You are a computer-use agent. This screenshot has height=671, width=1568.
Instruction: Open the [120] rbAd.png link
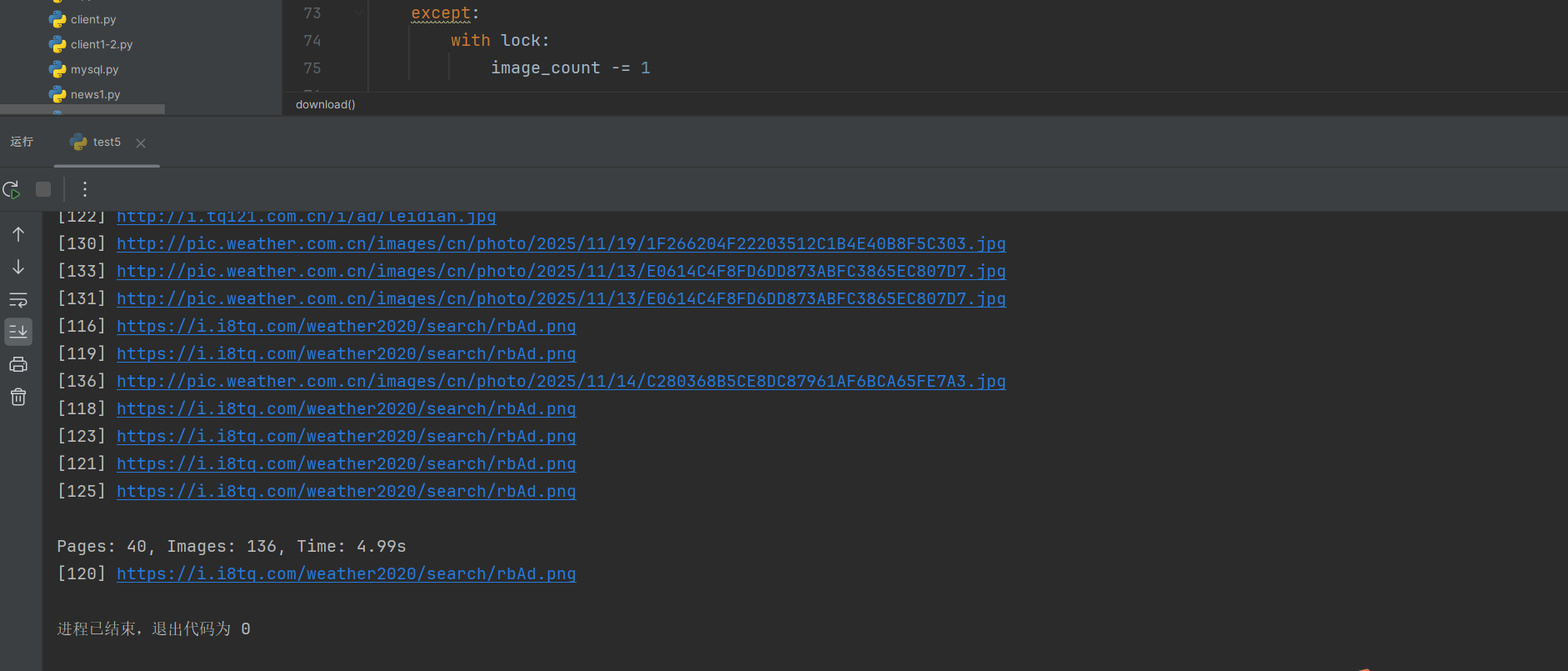point(346,574)
